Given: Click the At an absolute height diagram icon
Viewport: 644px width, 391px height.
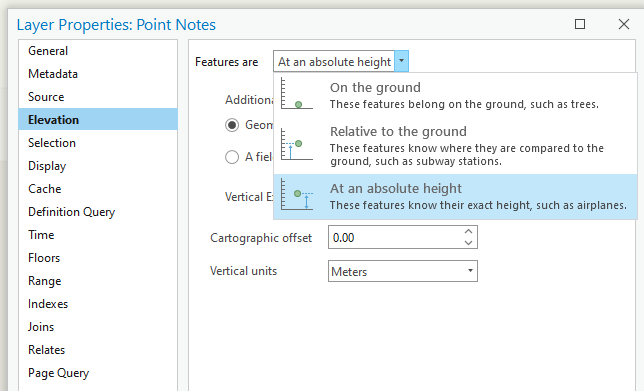Looking at the screenshot, I should pos(297,195).
